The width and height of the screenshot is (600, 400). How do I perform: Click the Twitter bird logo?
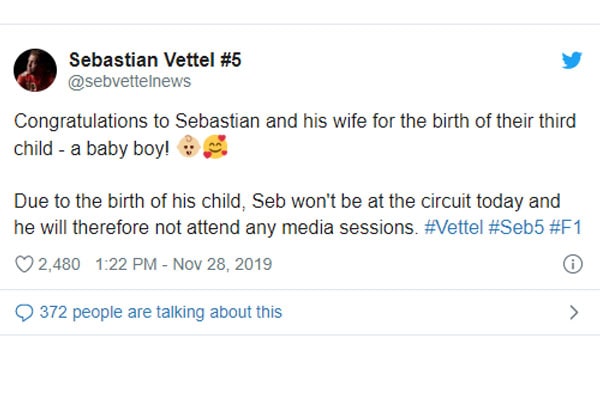571,60
